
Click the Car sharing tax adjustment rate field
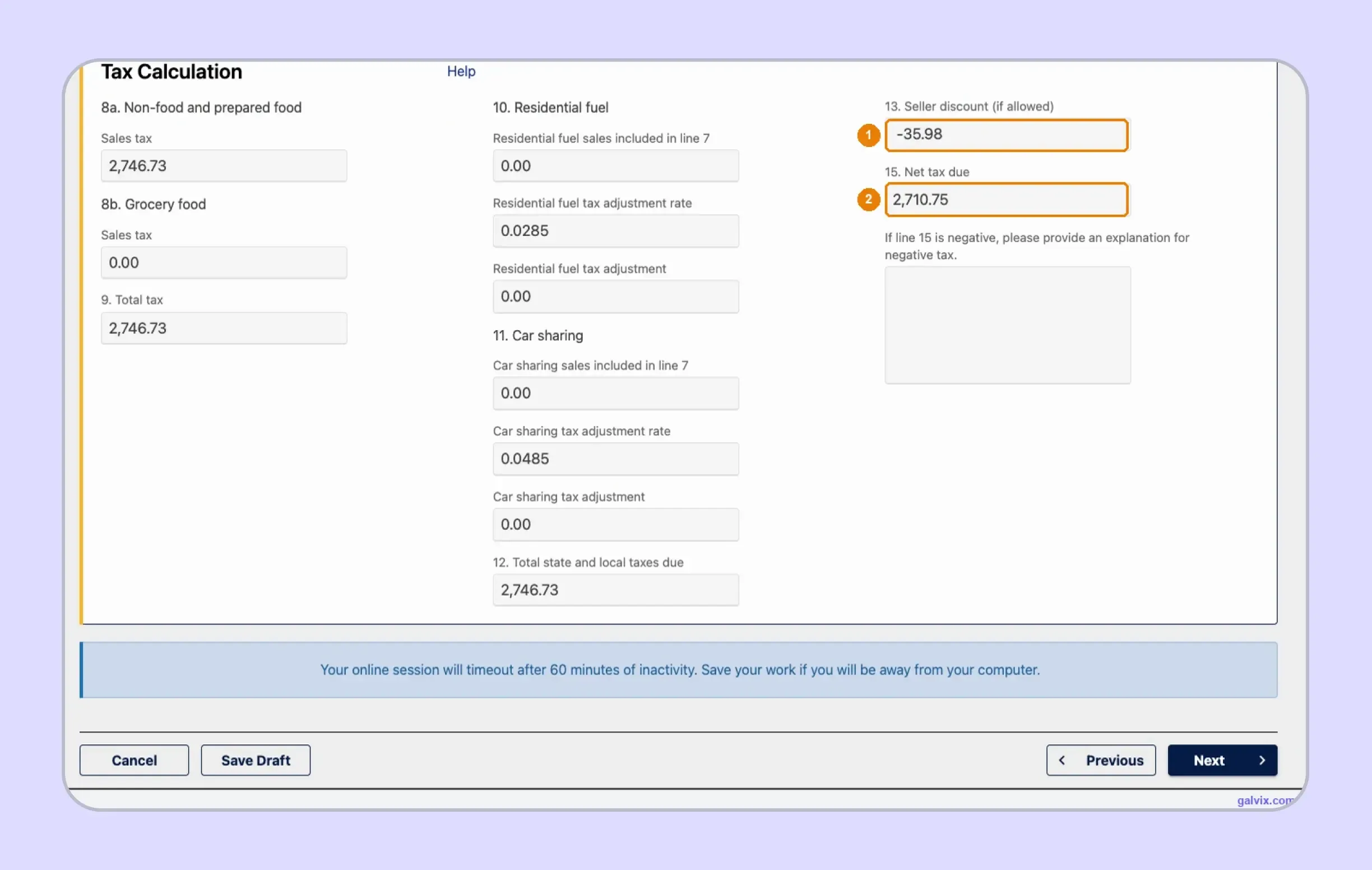click(616, 459)
